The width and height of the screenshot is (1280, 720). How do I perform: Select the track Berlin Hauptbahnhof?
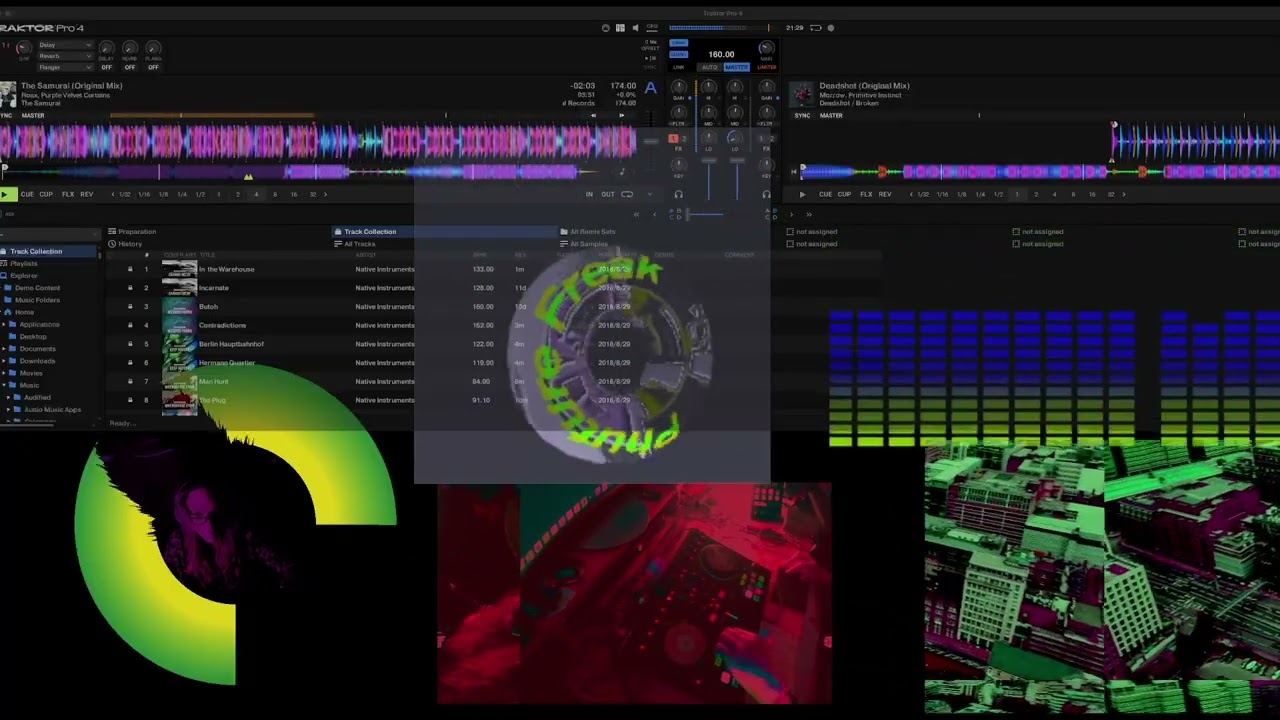(232, 344)
